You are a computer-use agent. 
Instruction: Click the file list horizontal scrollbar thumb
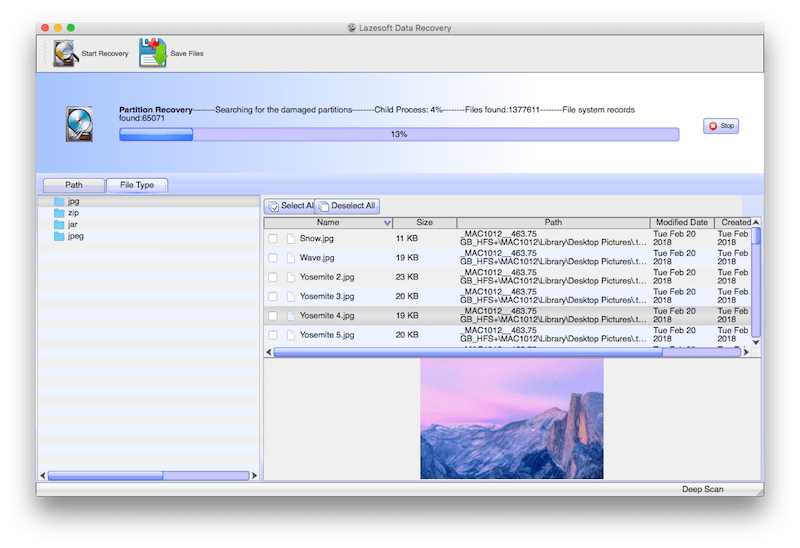(x=468, y=352)
